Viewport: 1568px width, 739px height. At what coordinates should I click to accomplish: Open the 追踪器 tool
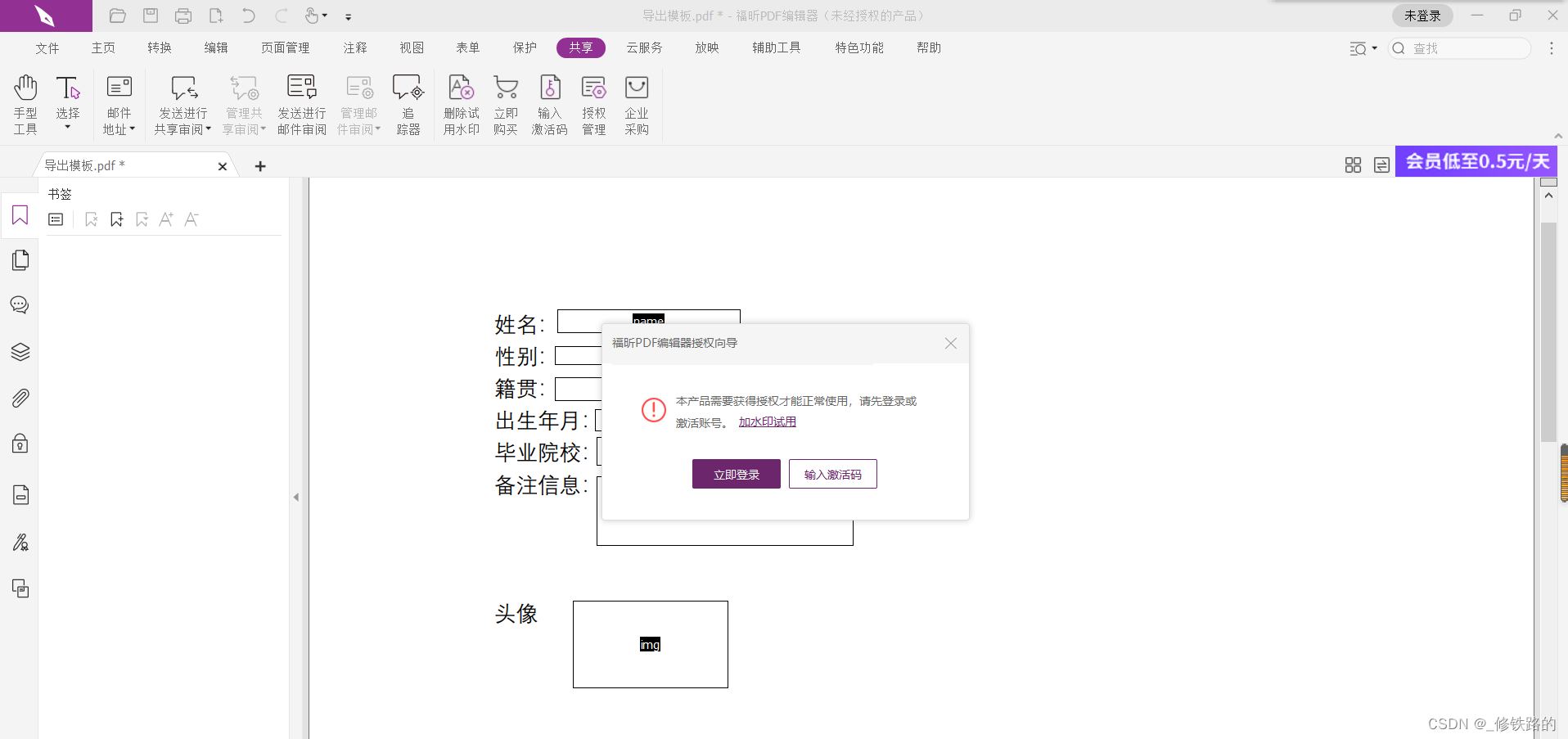coord(408,102)
